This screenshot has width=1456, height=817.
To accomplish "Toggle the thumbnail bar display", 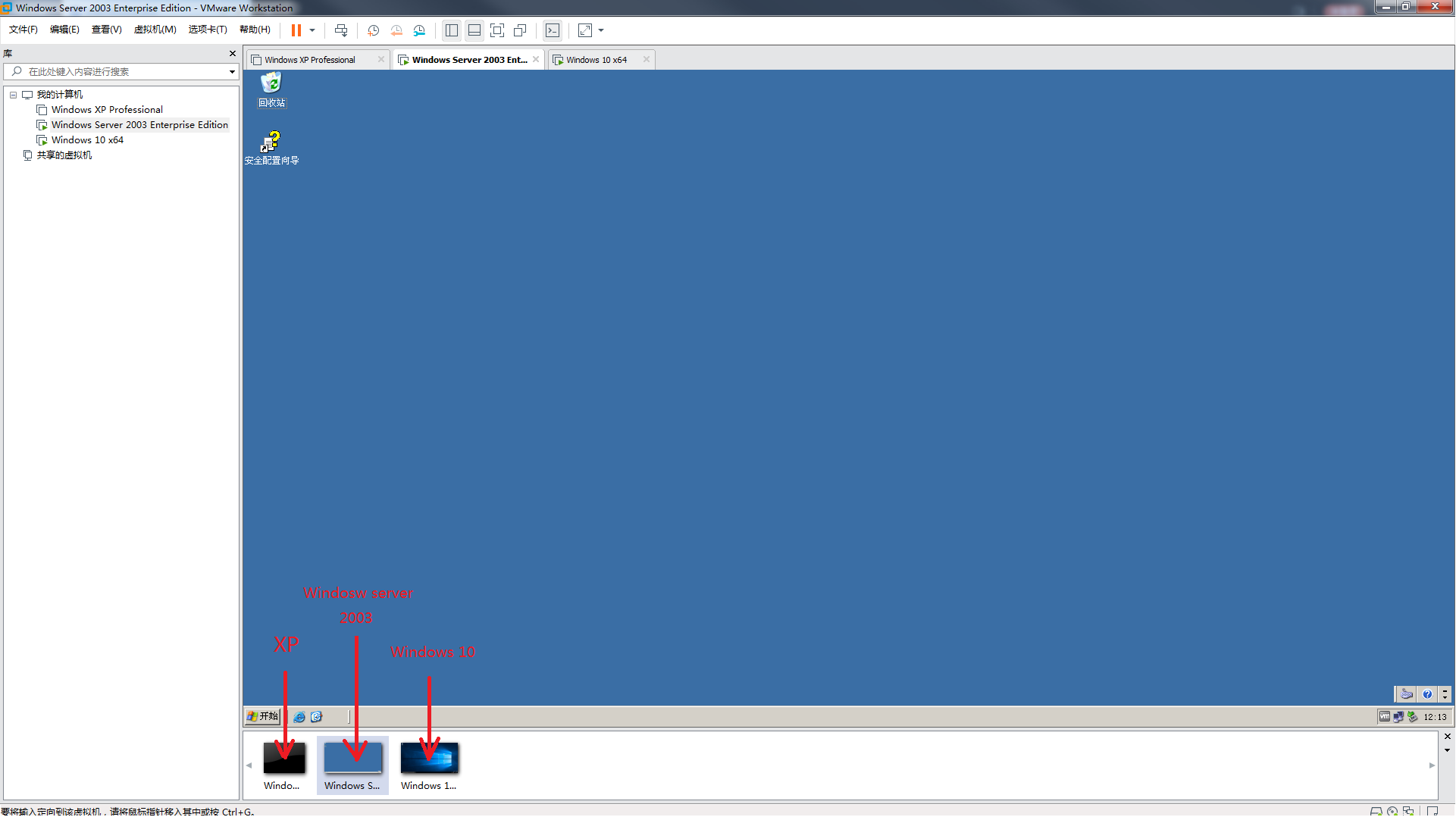I will click(474, 30).
